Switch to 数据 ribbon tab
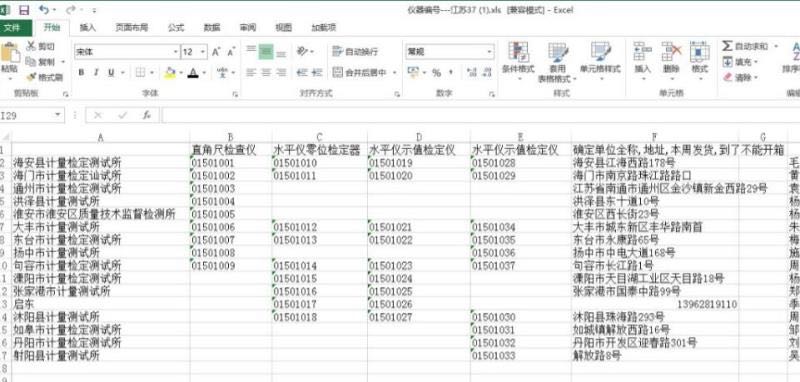 click(x=212, y=28)
